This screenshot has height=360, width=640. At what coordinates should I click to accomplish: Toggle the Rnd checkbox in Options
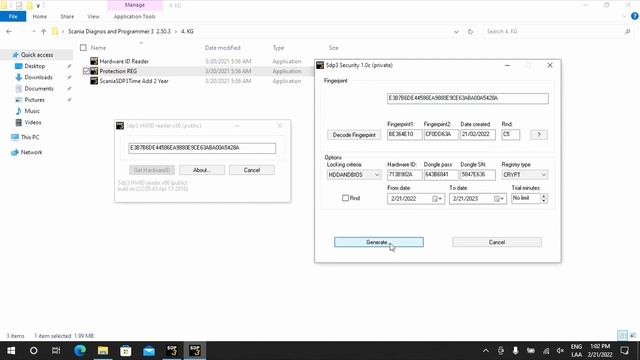345,198
